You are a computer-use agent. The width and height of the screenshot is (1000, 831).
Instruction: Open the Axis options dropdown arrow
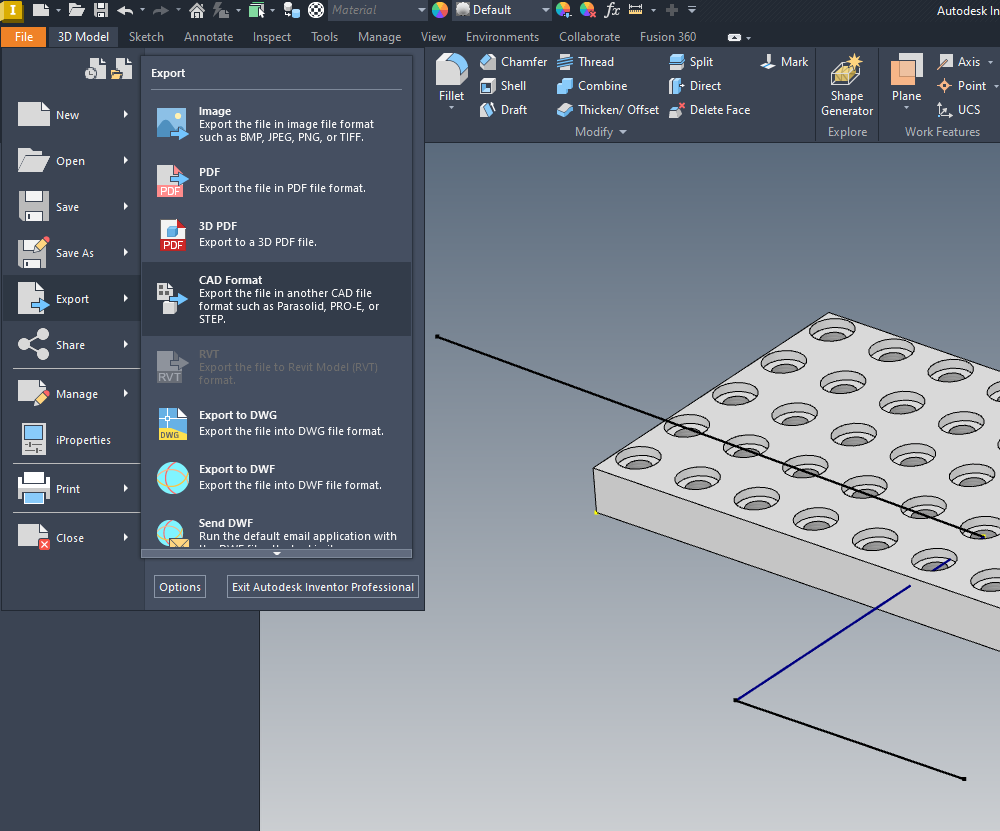pyautogui.click(x=990, y=63)
